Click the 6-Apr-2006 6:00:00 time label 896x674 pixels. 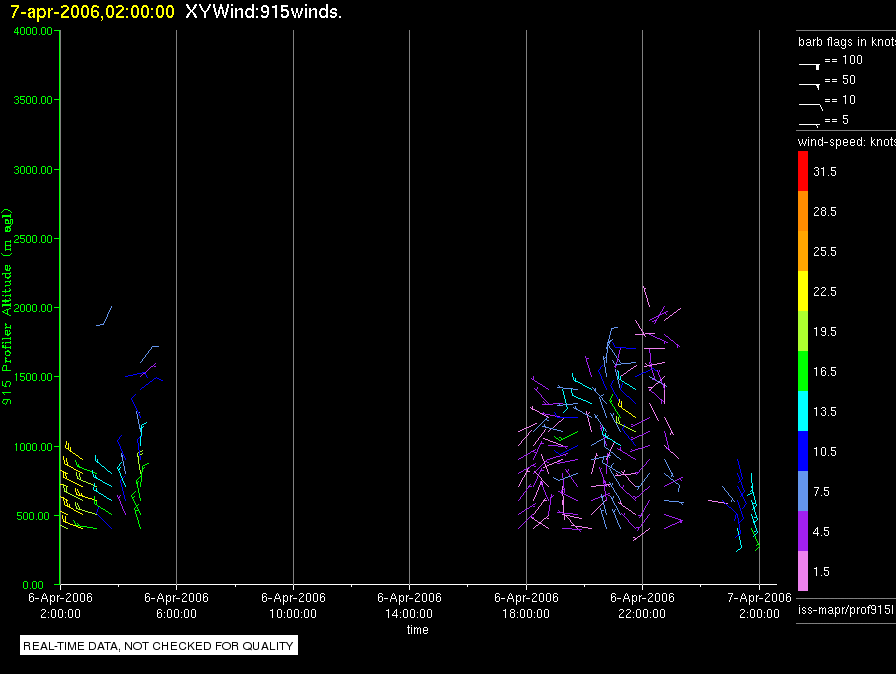(176, 605)
